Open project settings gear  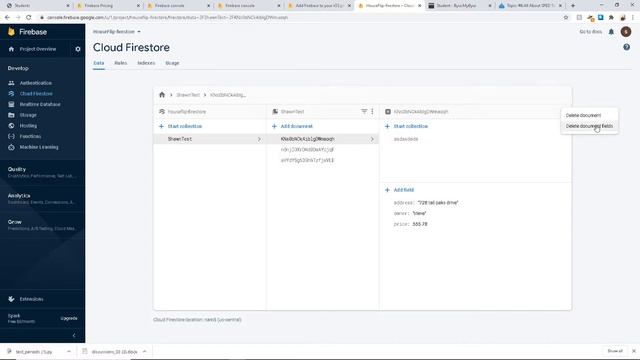pyautogui.click(x=78, y=49)
